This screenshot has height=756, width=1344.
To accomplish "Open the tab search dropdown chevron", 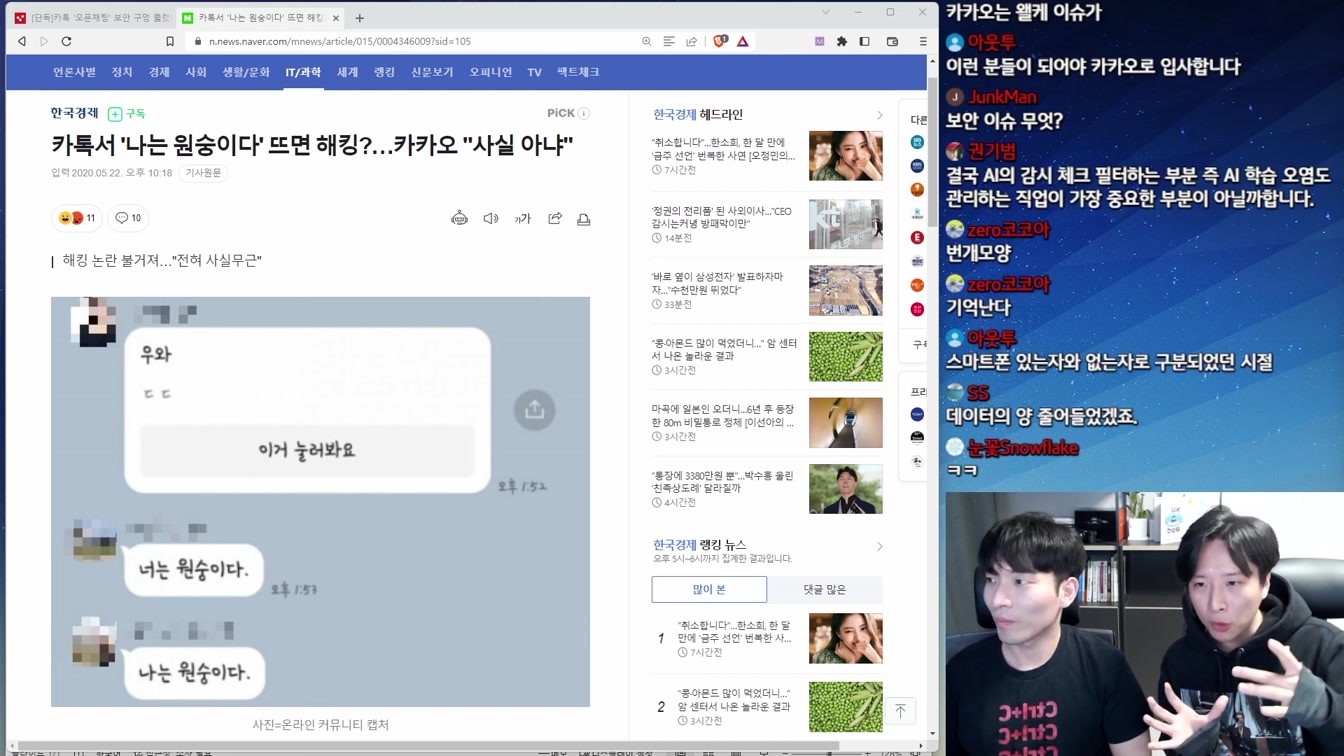I will tap(826, 13).
